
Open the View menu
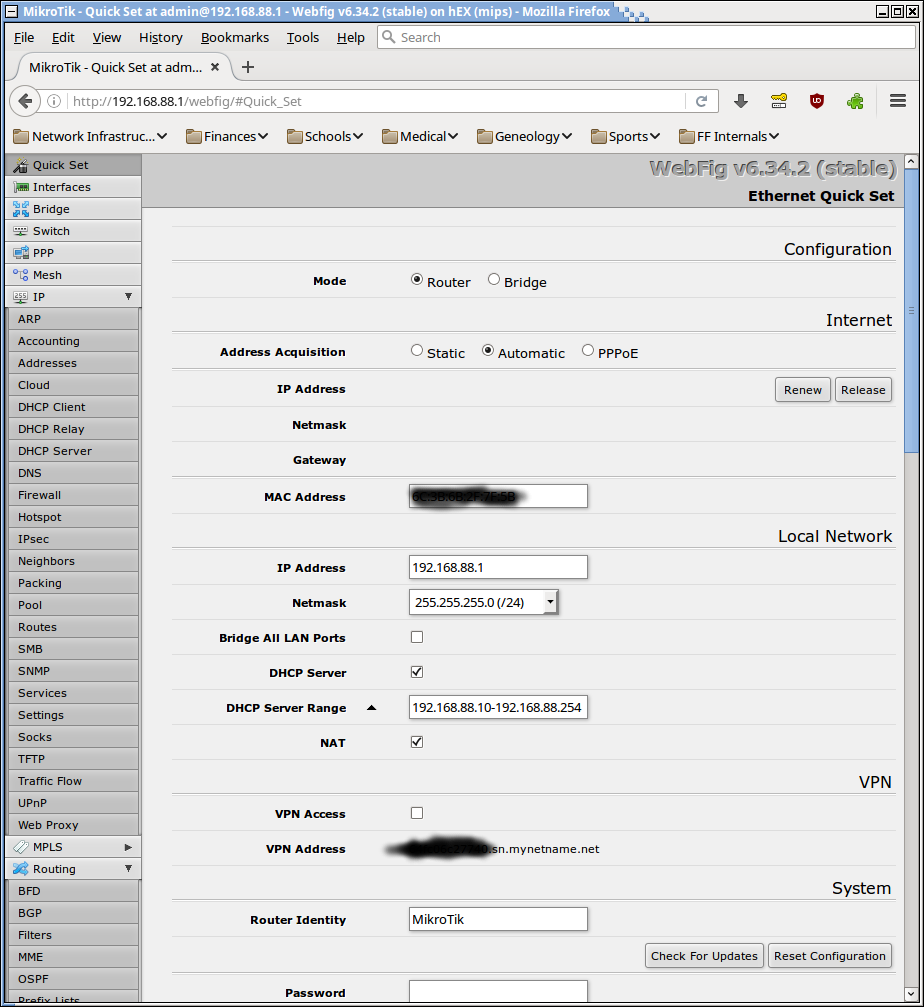(107, 37)
